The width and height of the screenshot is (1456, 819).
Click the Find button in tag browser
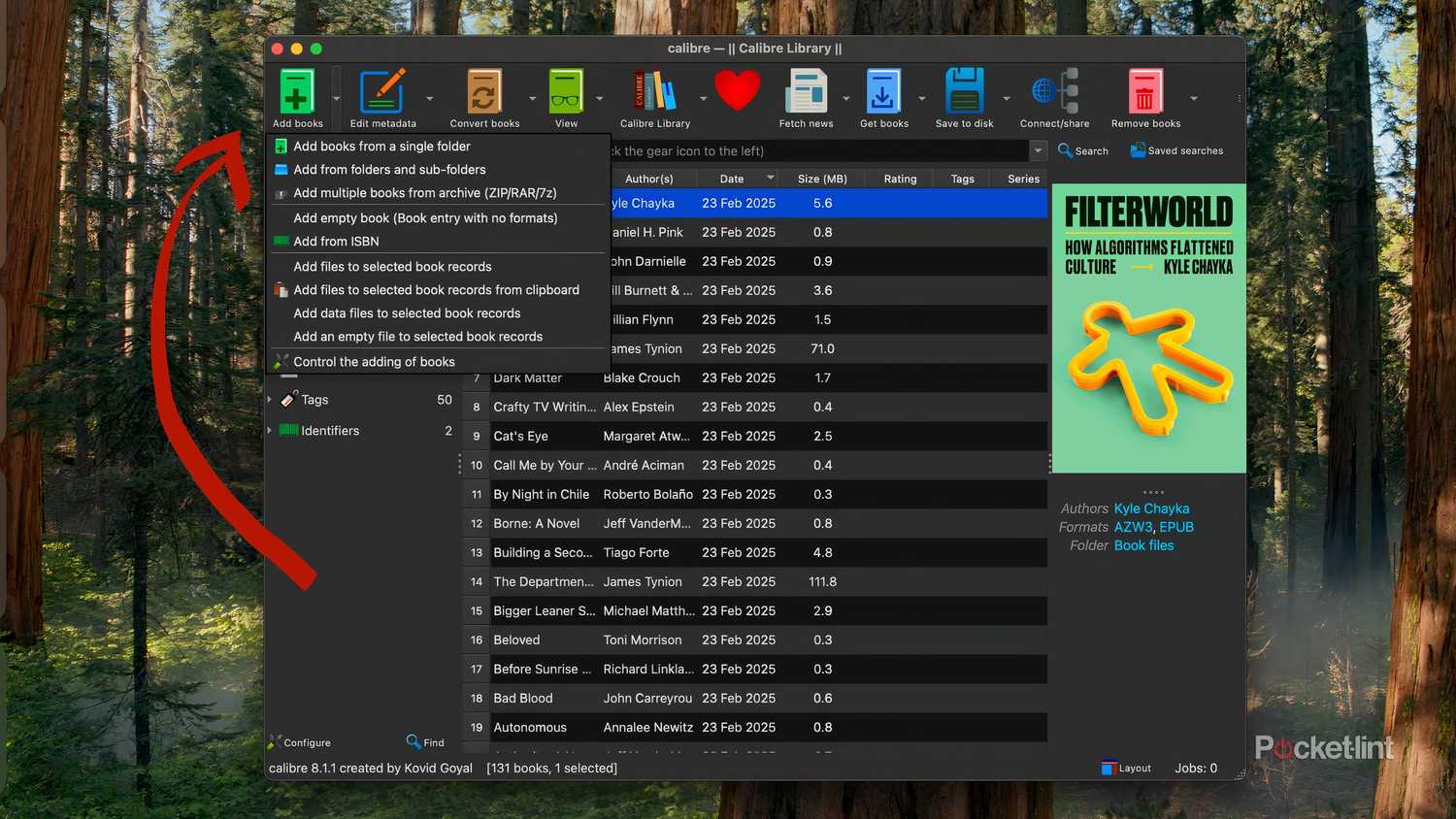coord(425,742)
